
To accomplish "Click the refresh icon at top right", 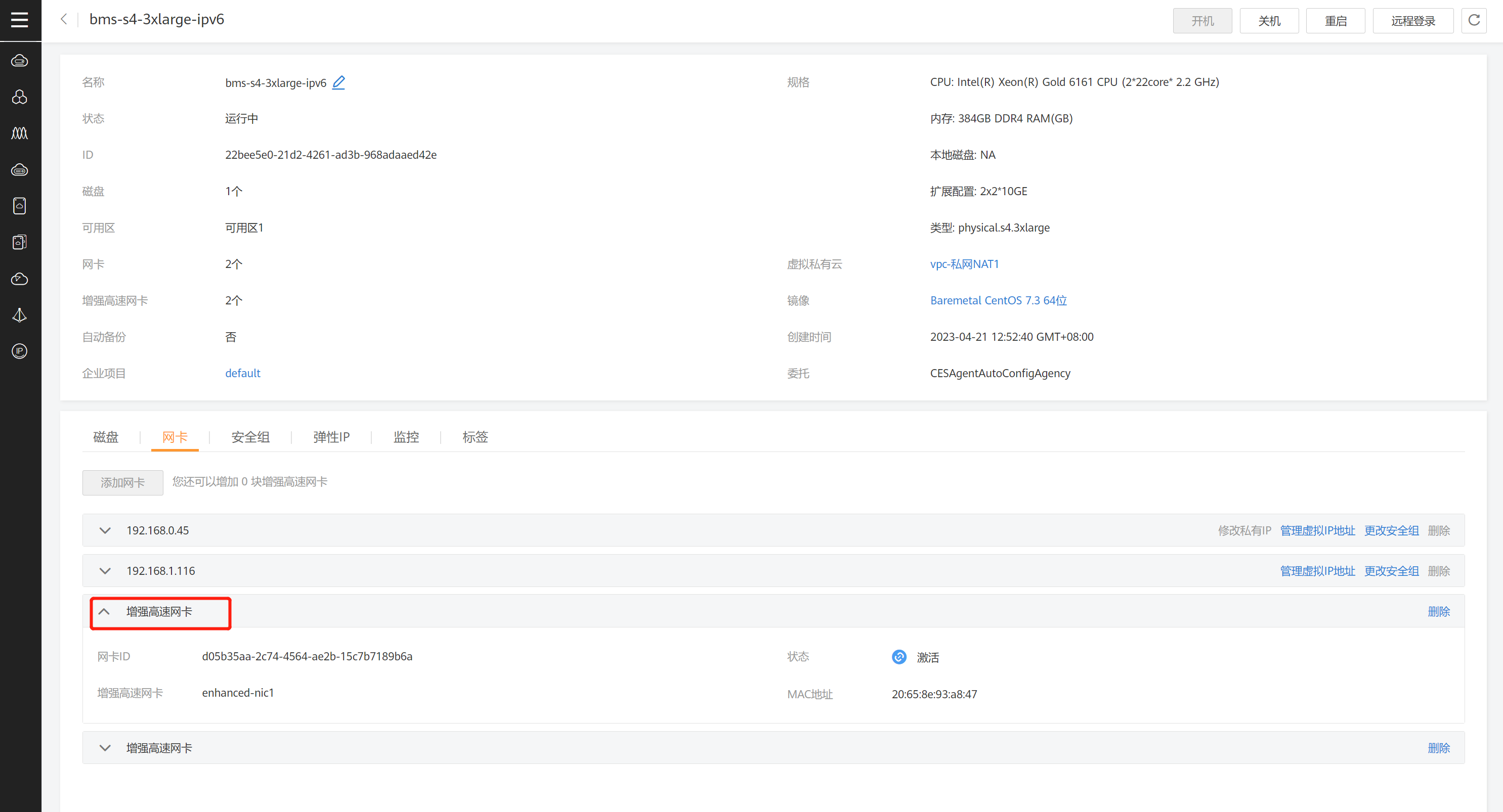I will pyautogui.click(x=1473, y=20).
